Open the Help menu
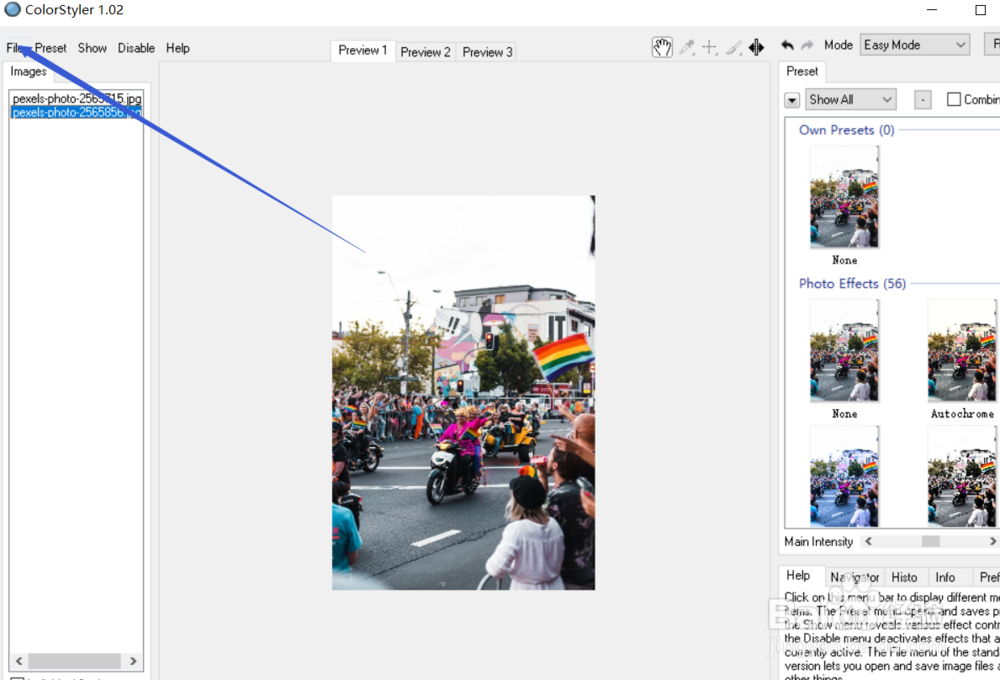 (177, 48)
